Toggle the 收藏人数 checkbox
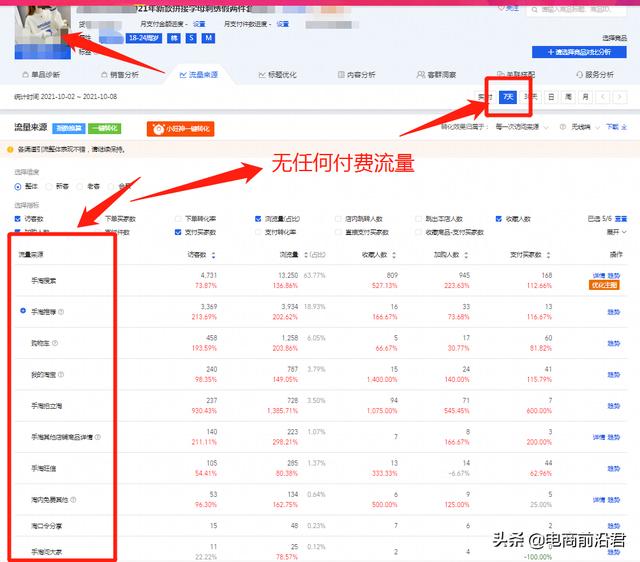The width and height of the screenshot is (640, 562). pos(499,219)
